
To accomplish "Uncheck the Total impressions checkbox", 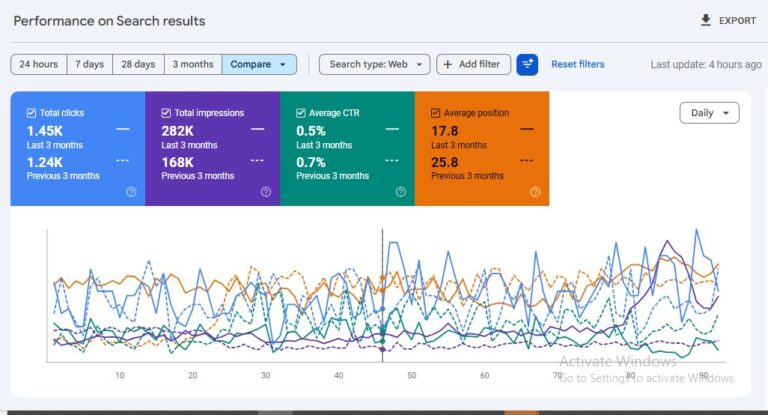I will coord(166,113).
